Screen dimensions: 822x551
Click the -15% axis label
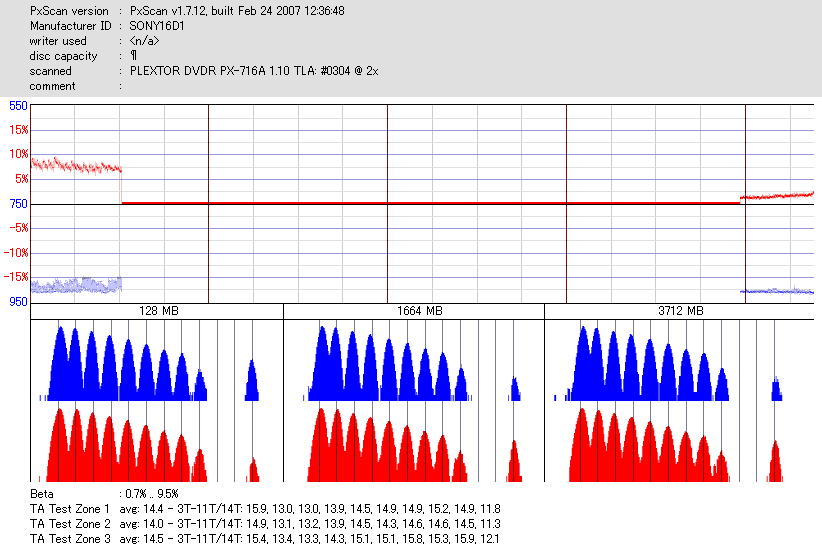[x=16, y=276]
